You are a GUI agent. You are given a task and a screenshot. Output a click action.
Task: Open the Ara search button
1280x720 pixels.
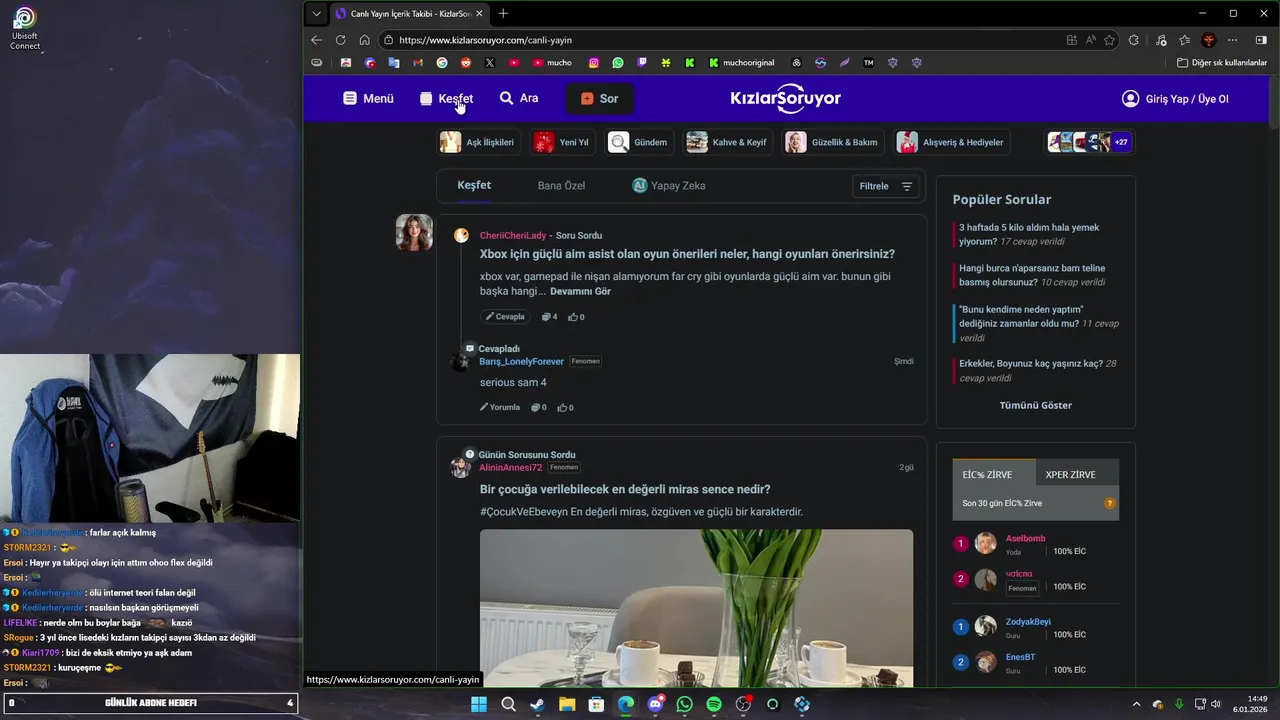(x=519, y=99)
